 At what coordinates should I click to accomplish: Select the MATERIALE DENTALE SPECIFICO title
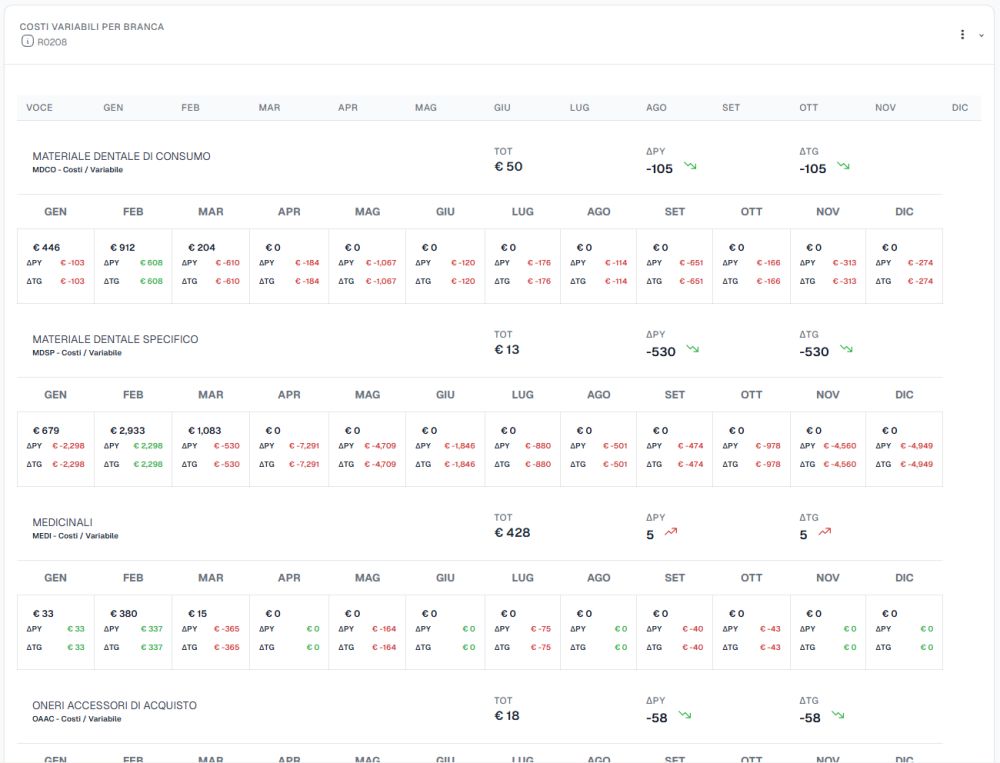pos(115,339)
